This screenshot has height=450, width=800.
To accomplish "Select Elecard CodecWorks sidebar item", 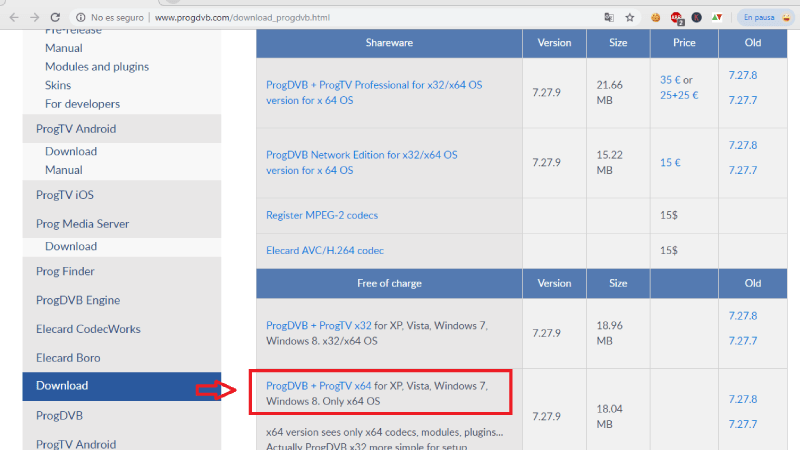I will tap(122, 329).
